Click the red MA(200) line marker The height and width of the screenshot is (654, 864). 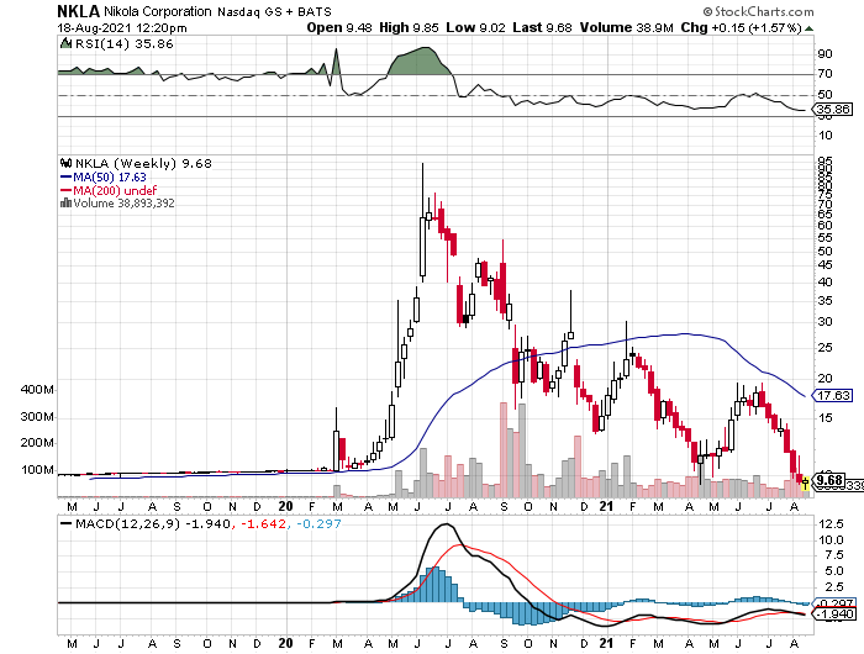pyautogui.click(x=66, y=190)
